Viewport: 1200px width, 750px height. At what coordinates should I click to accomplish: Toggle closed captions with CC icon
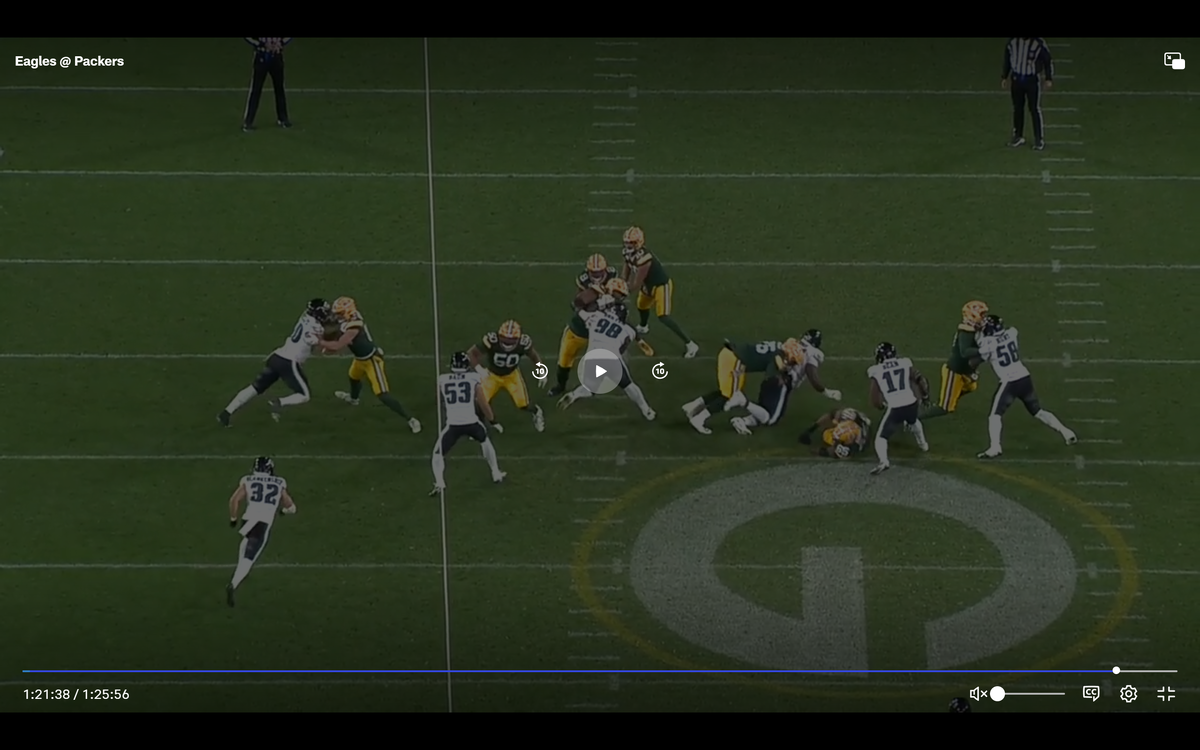1091,693
